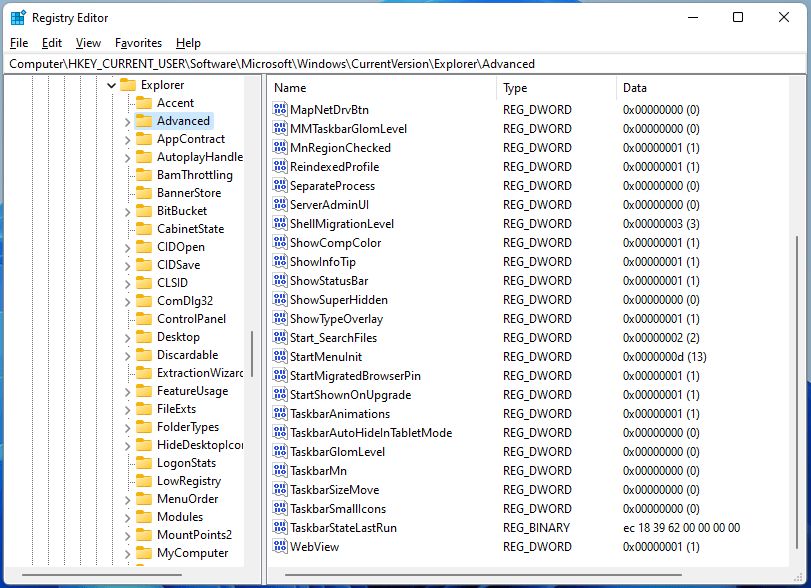Expand the CIDOpen key
Viewport: 811px width, 588px height.
click(x=127, y=248)
